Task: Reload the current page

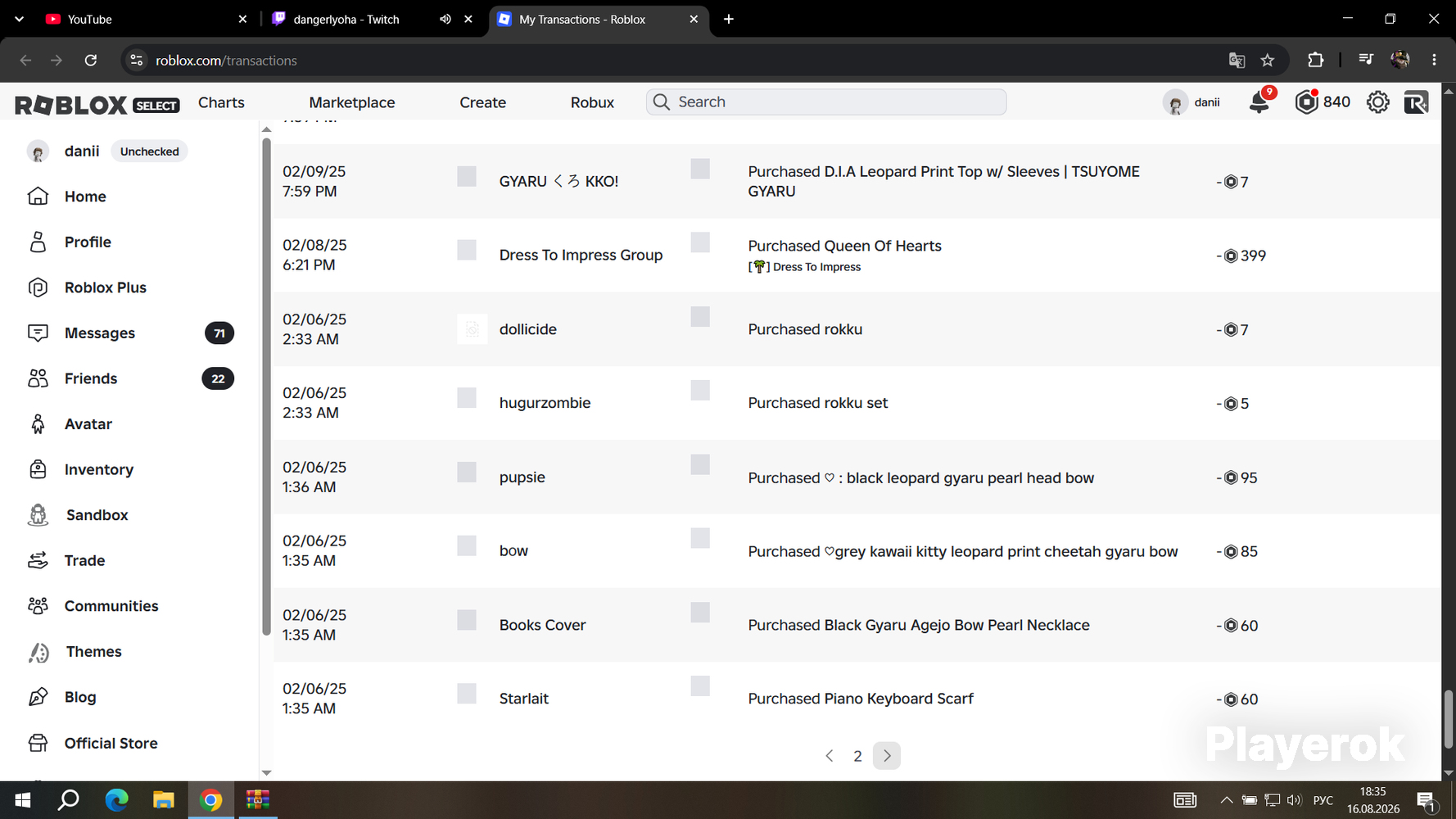Action: pyautogui.click(x=91, y=61)
